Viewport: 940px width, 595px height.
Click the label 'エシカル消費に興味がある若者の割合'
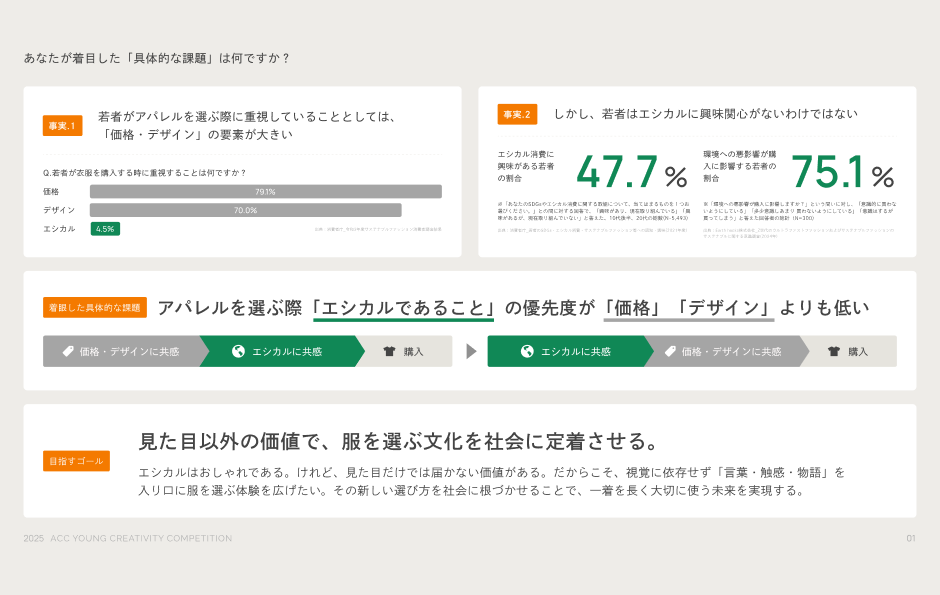click(x=526, y=166)
